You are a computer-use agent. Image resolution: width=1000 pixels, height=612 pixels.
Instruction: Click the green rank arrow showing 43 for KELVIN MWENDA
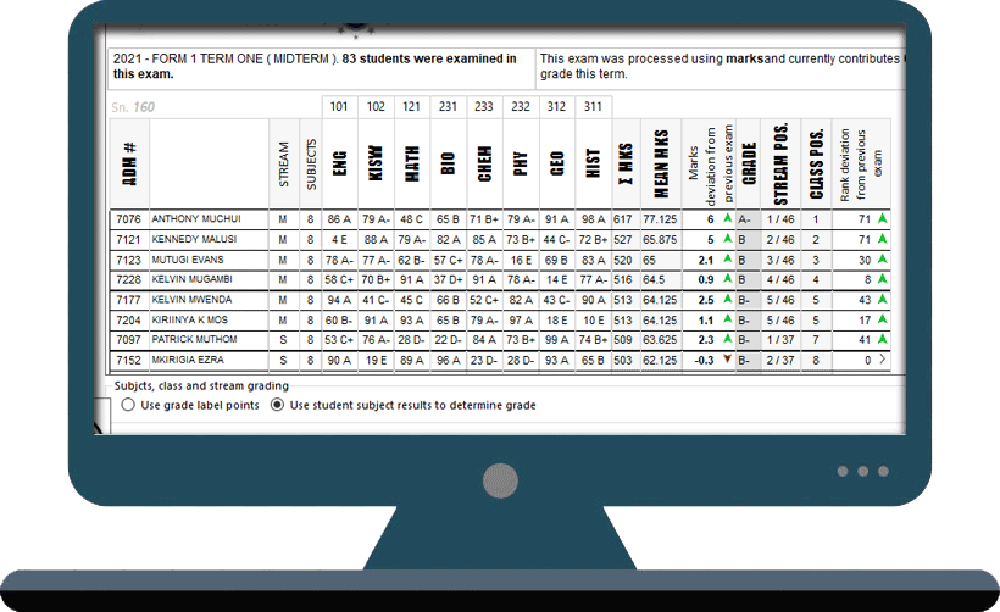point(883,298)
